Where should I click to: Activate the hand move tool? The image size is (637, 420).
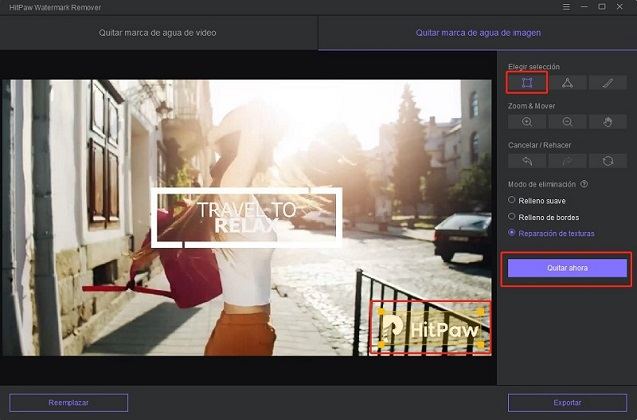click(608, 122)
